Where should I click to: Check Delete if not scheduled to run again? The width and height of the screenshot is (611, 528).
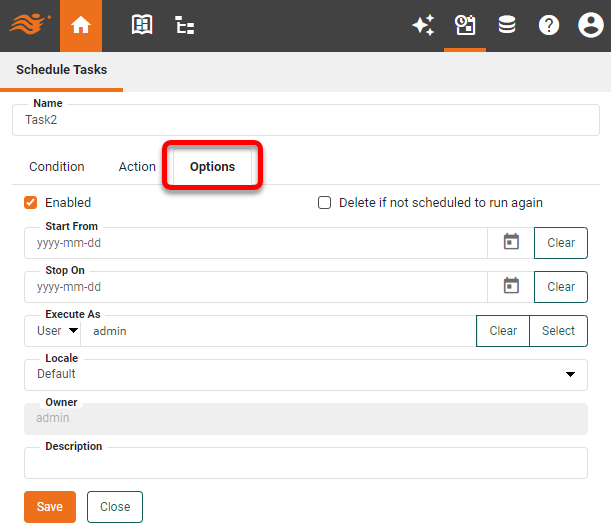click(324, 202)
